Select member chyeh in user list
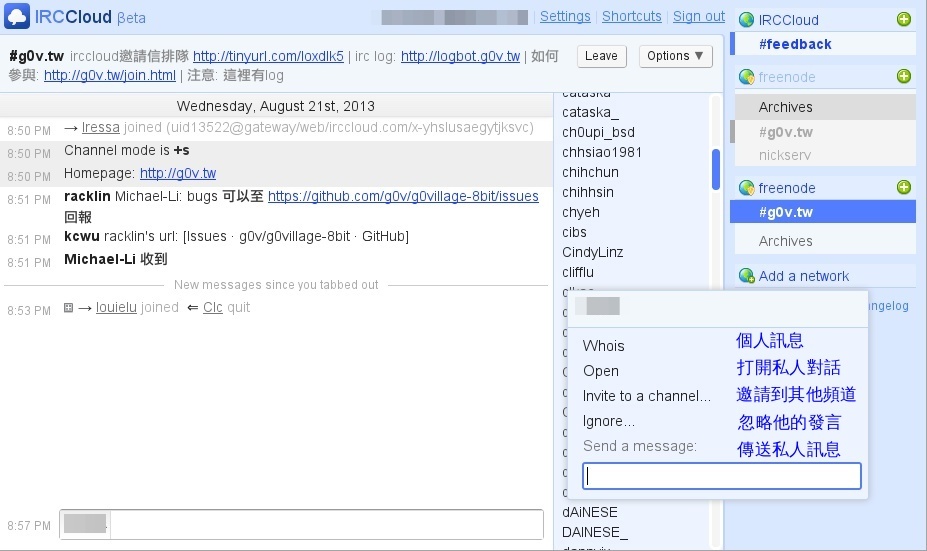The image size is (927, 551). (581, 212)
